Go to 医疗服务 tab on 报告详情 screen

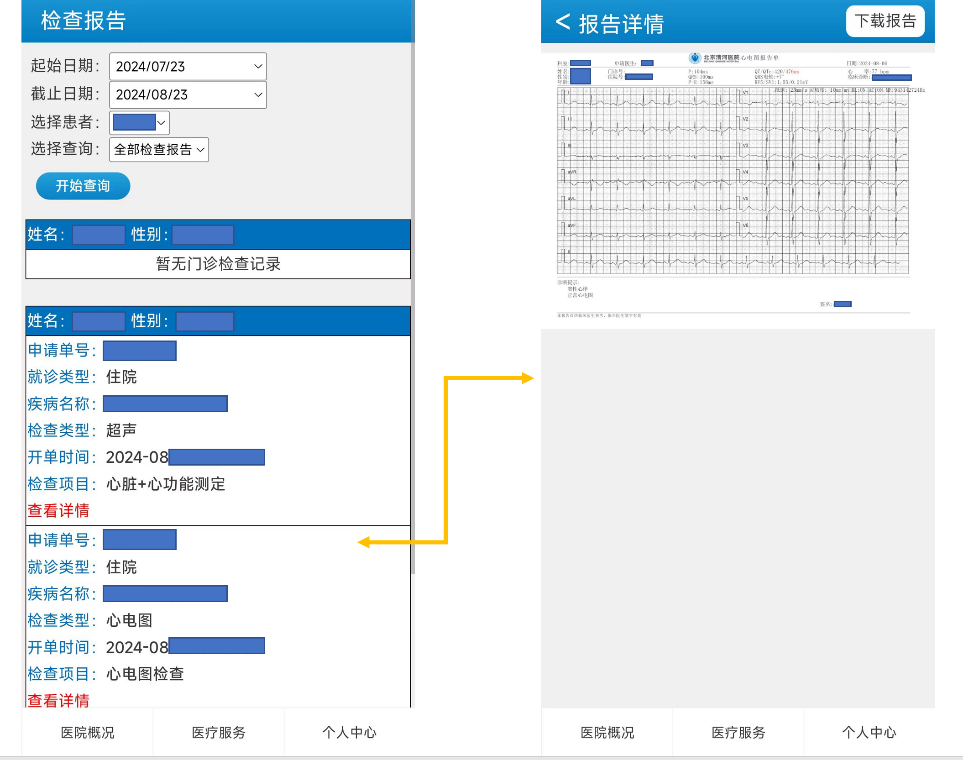[x=738, y=732]
